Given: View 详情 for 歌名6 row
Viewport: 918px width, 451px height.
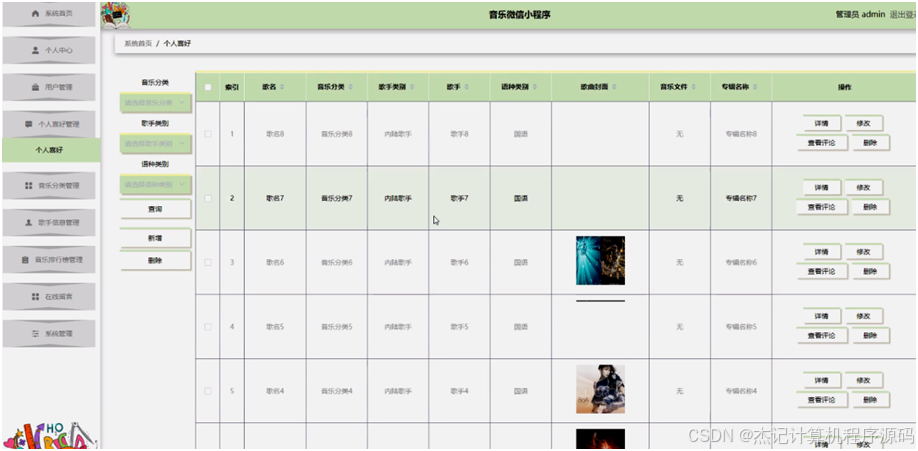Looking at the screenshot, I should 822,252.
